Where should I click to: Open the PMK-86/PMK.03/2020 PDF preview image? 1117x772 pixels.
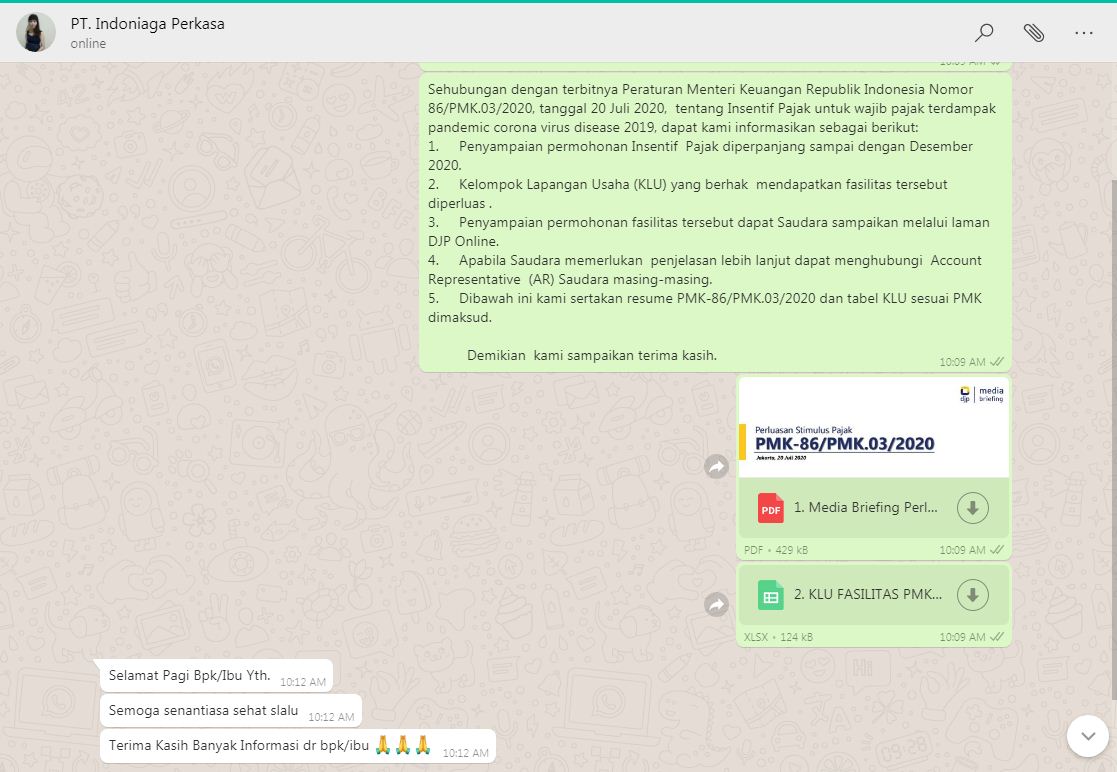(873, 428)
